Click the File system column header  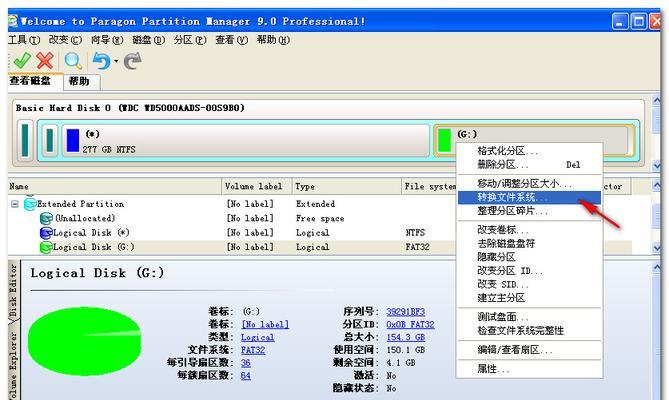click(x=429, y=186)
